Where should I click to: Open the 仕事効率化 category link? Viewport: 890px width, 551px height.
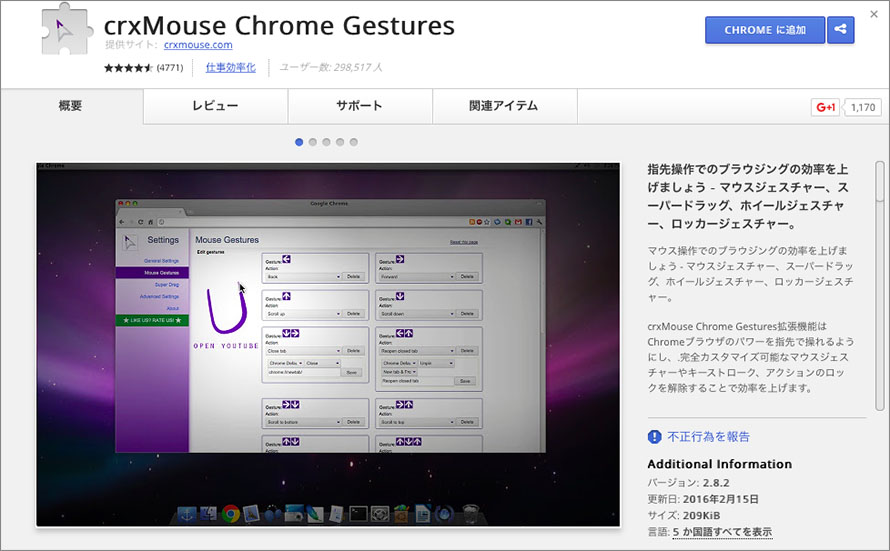coord(230,68)
